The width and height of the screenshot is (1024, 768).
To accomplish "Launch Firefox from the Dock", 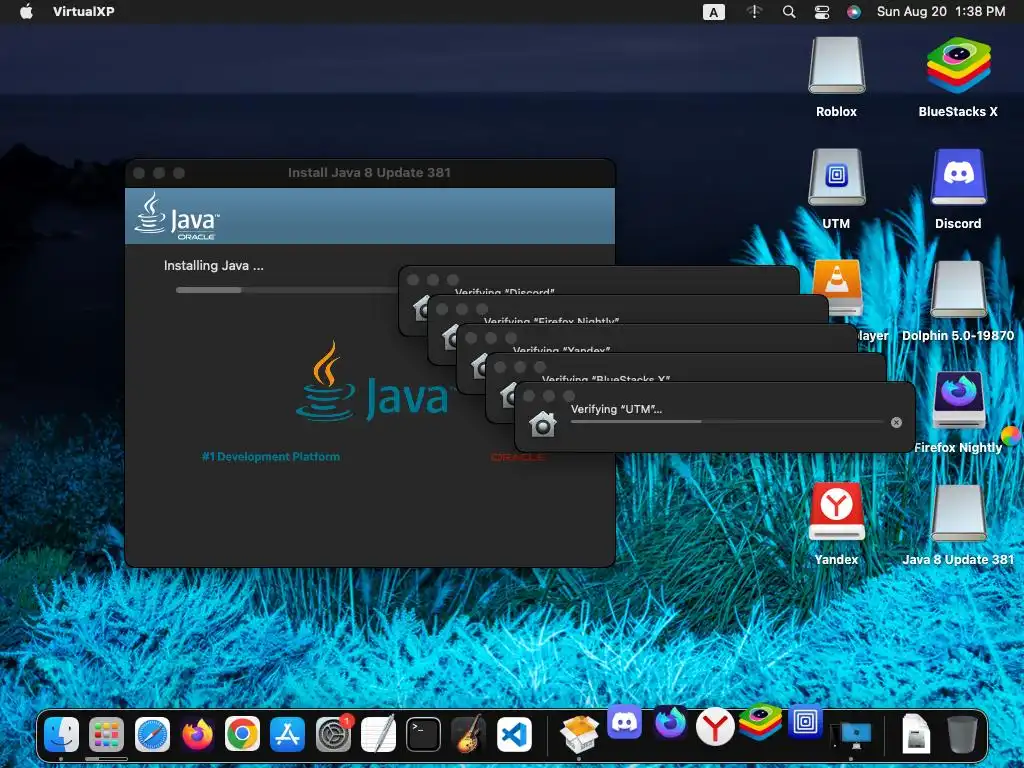I will (197, 734).
